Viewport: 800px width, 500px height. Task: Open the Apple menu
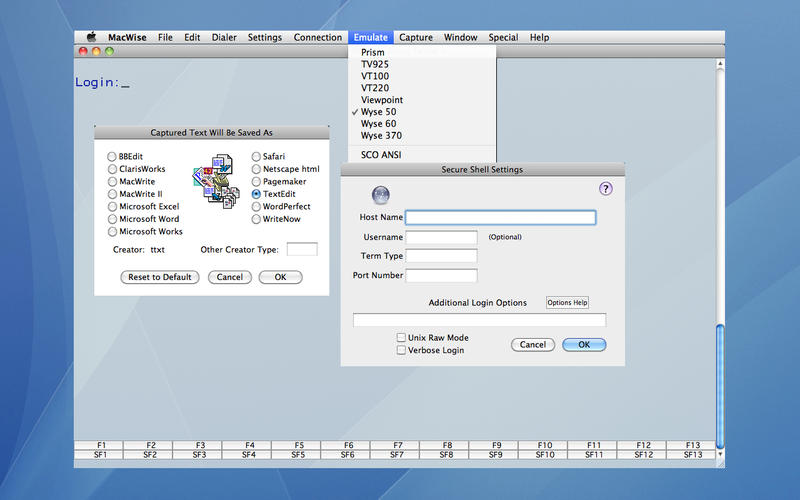point(91,37)
